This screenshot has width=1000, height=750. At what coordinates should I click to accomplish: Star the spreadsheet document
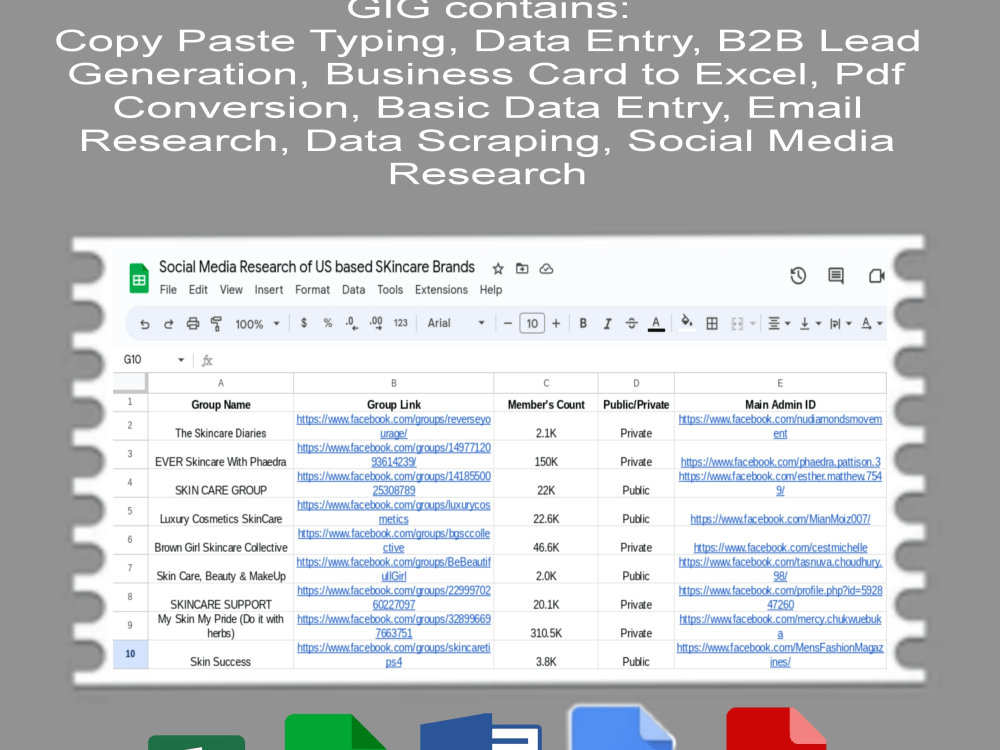[x=498, y=268]
